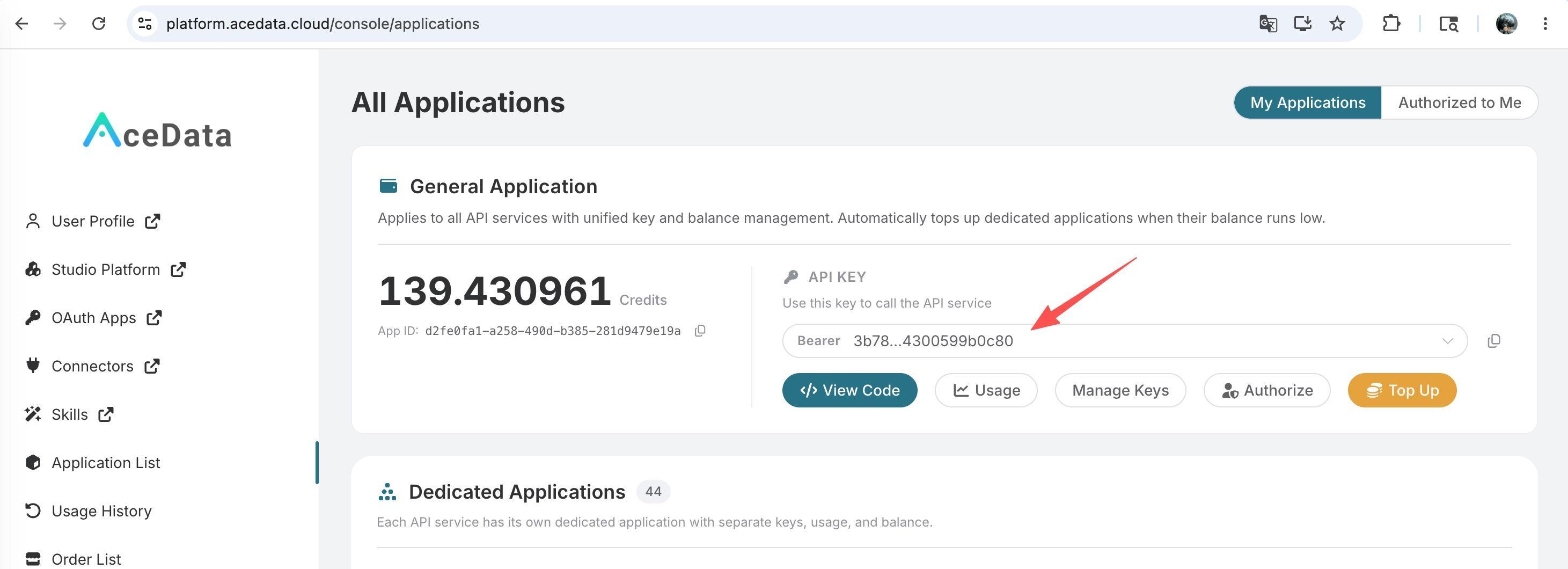
Task: Open Usage History page
Action: [88, 511]
